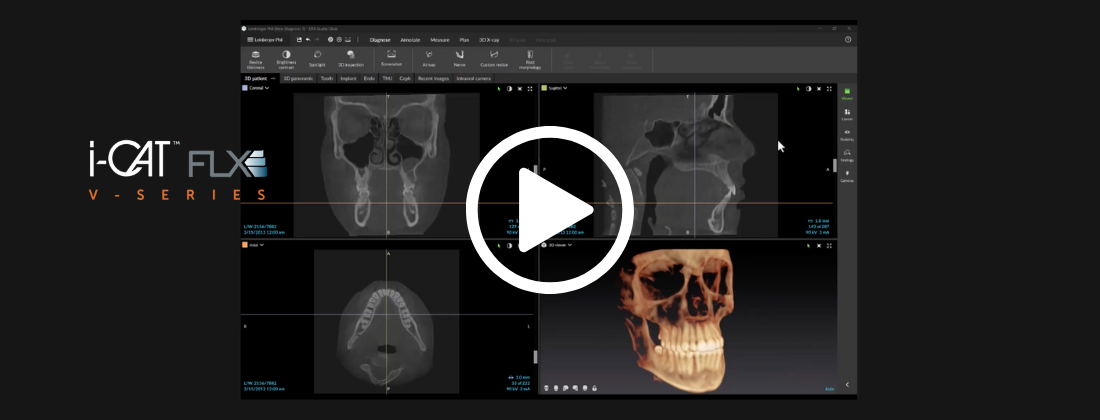Start the 3D inspection tool
The width and height of the screenshot is (1100, 420).
(351, 58)
